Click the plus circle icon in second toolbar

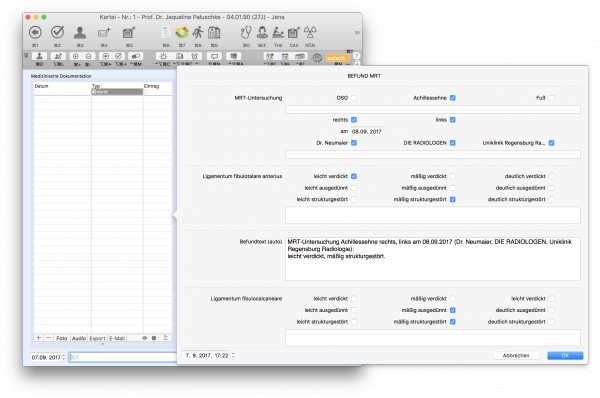76,56
